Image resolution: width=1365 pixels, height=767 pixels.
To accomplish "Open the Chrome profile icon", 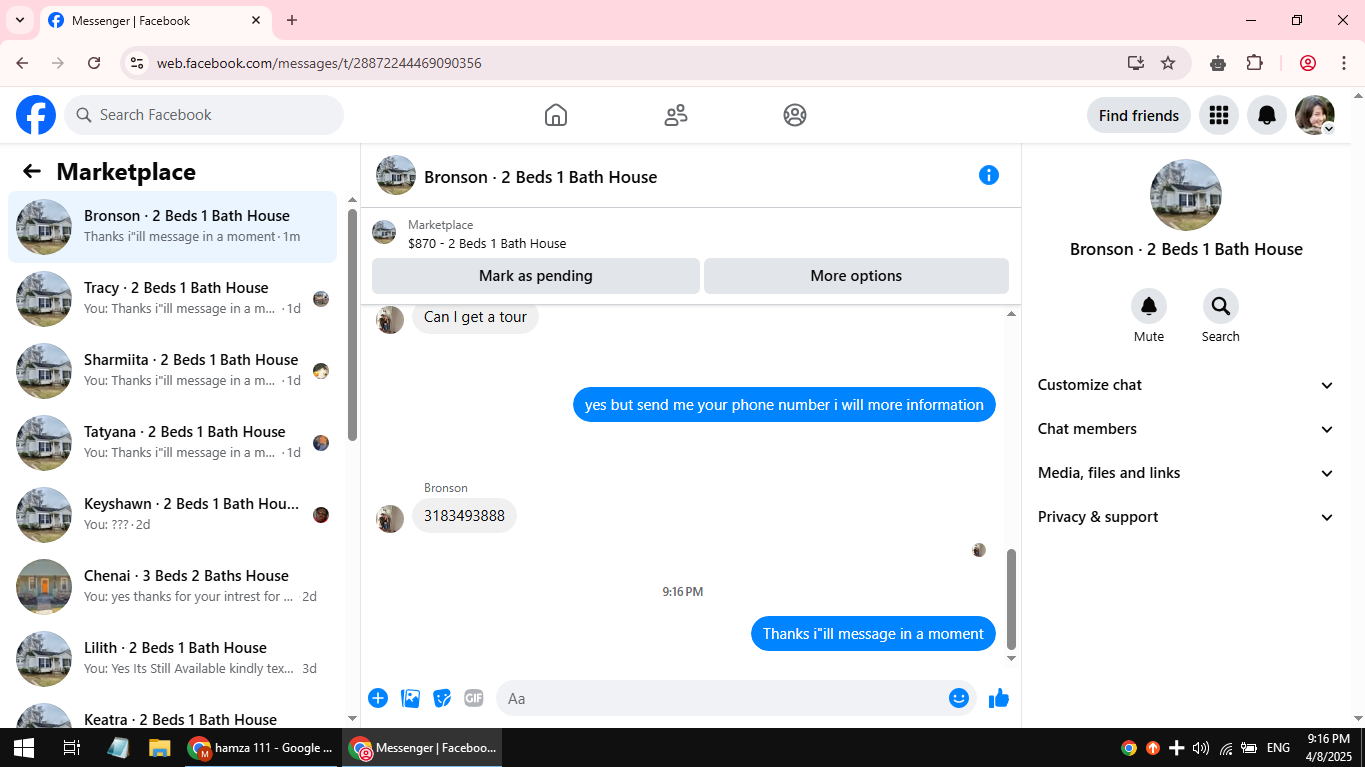I will [1308, 63].
